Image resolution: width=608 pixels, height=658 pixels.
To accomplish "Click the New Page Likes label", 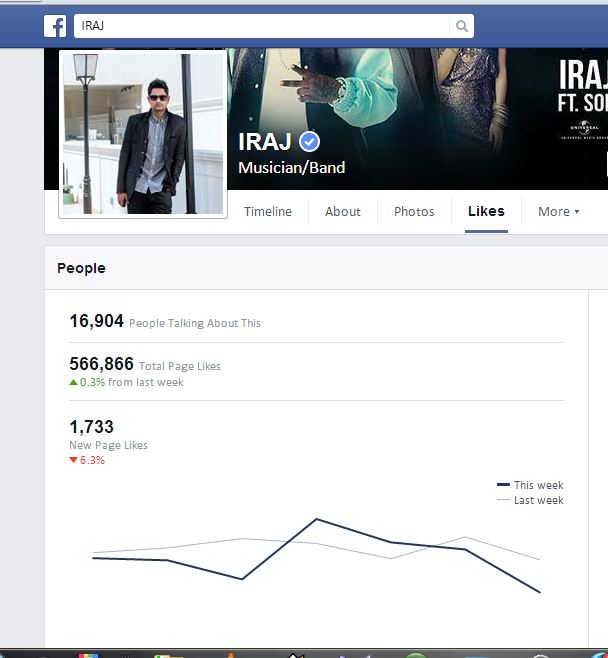I will 108,445.
